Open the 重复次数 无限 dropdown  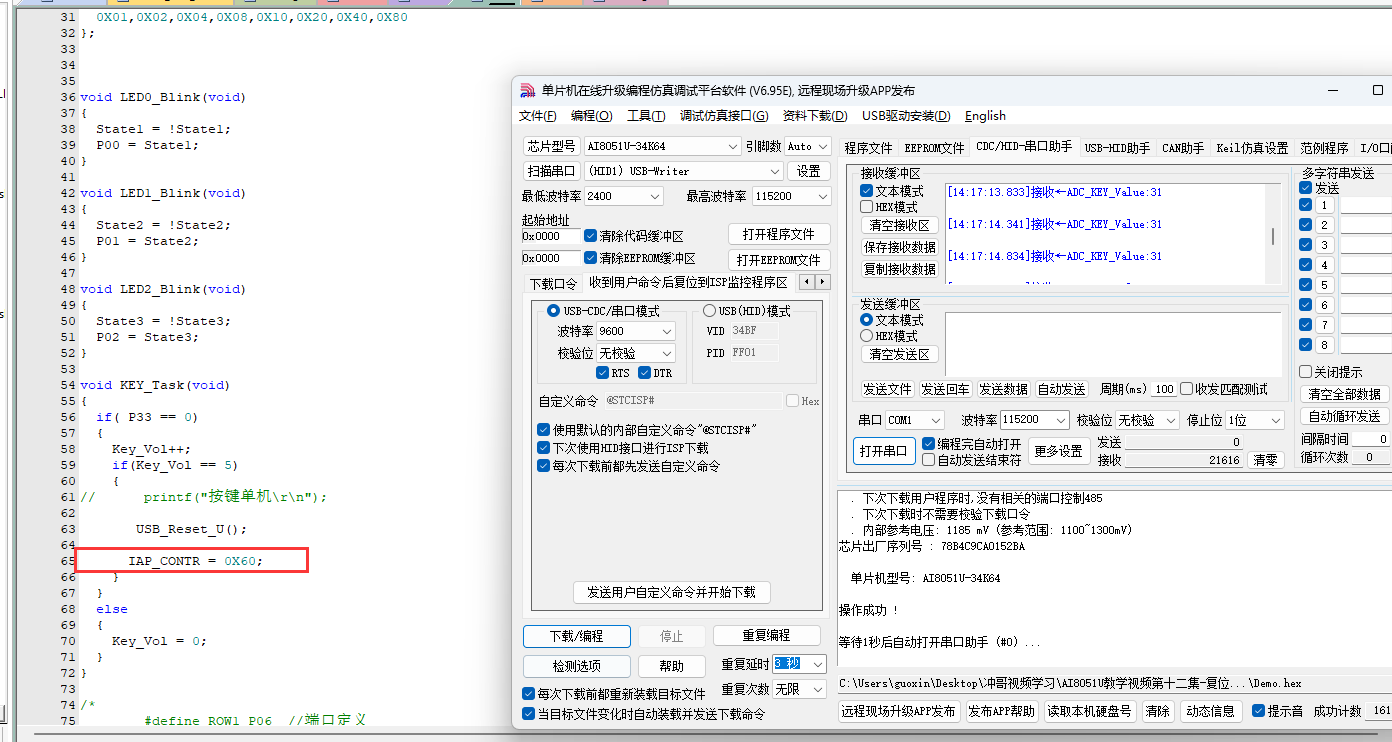click(818, 689)
